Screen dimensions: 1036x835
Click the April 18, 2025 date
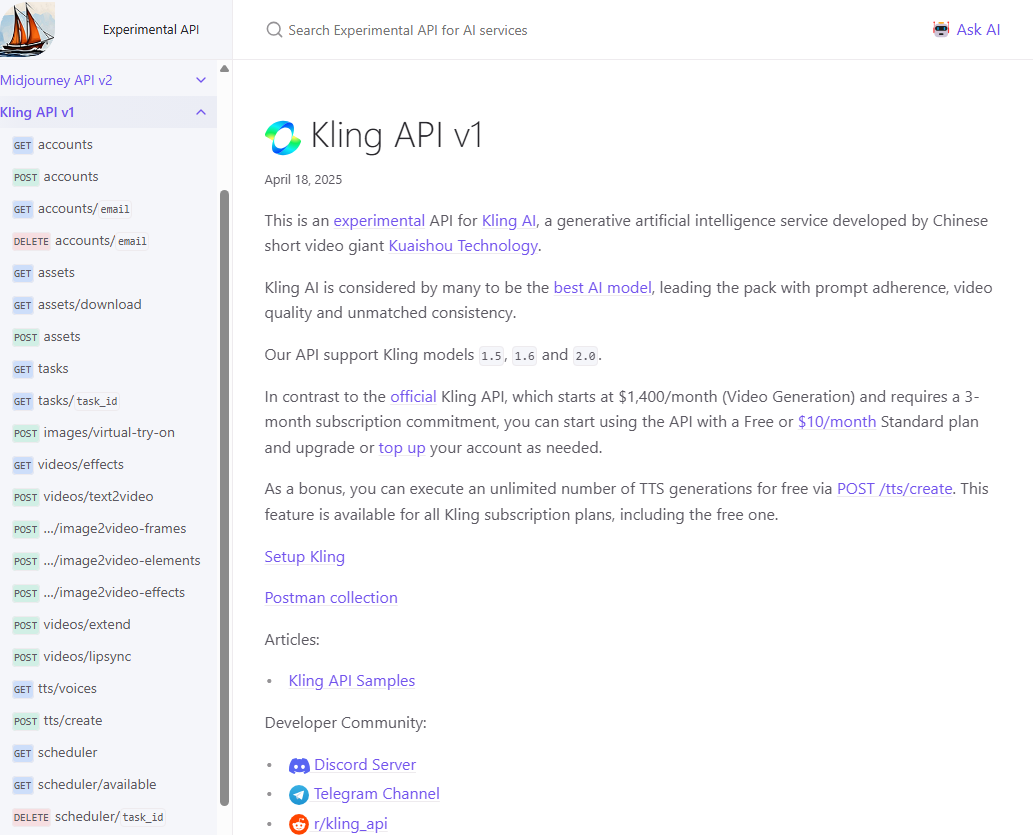(303, 180)
